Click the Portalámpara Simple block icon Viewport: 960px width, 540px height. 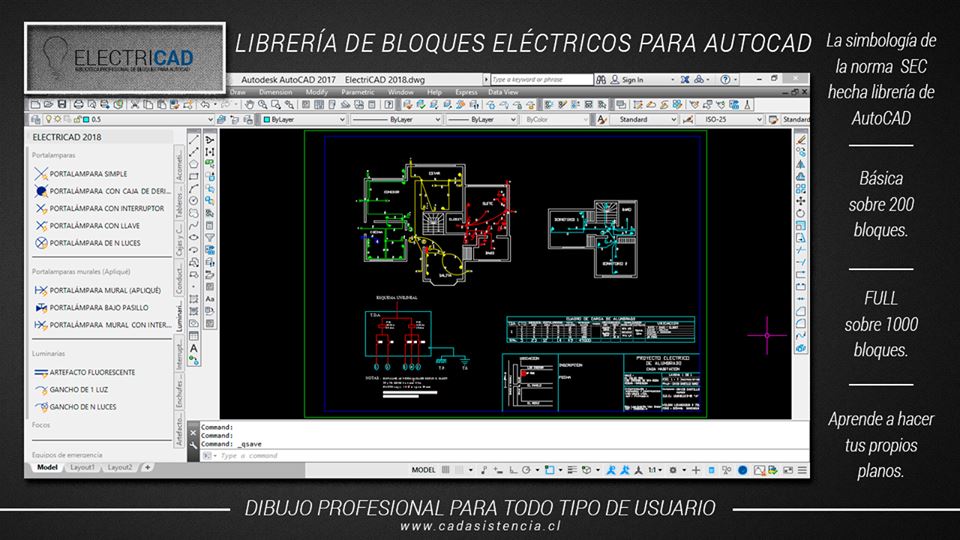[41, 174]
